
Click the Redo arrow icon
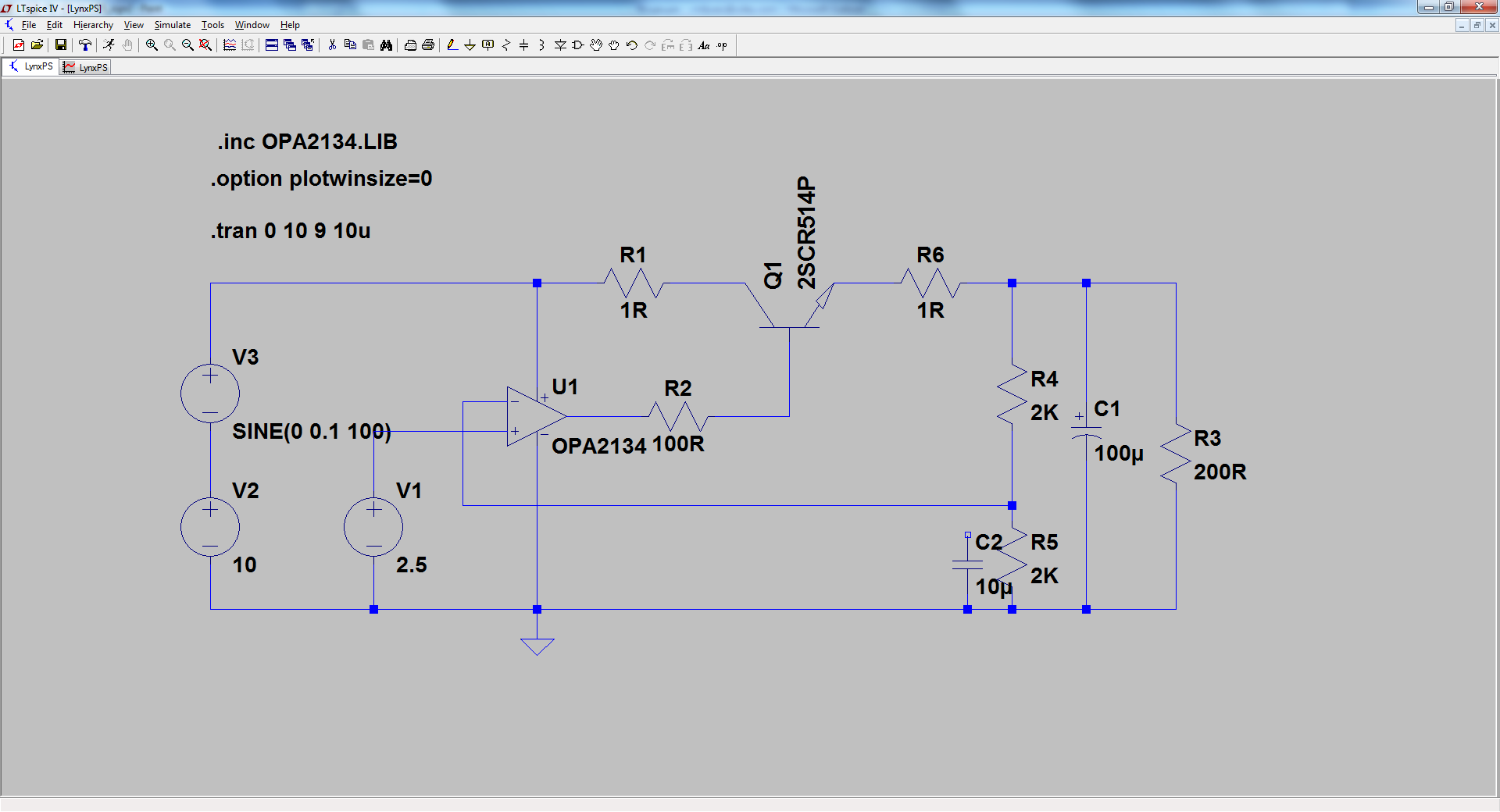click(x=650, y=45)
